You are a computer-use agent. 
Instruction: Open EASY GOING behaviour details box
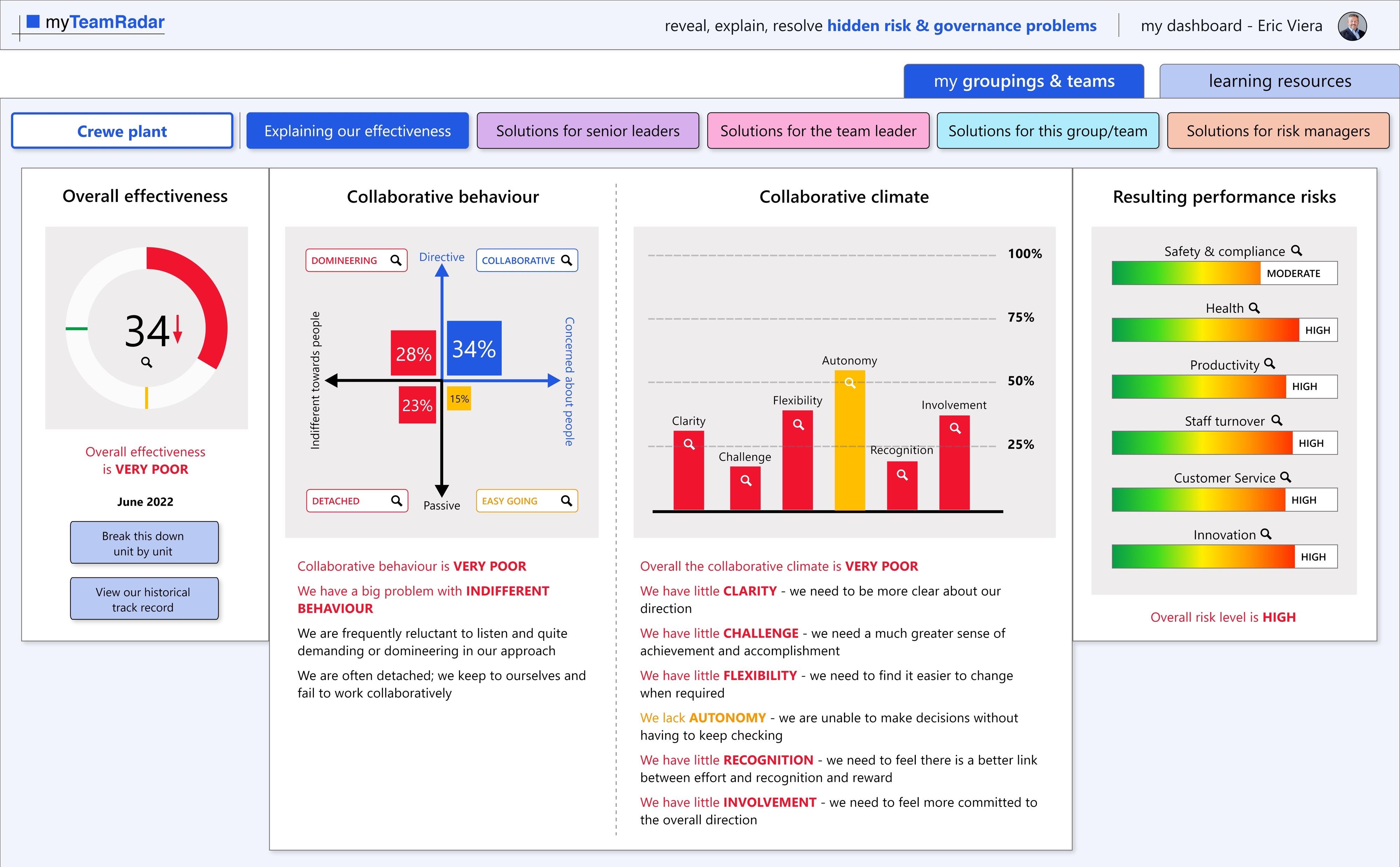coord(527,501)
